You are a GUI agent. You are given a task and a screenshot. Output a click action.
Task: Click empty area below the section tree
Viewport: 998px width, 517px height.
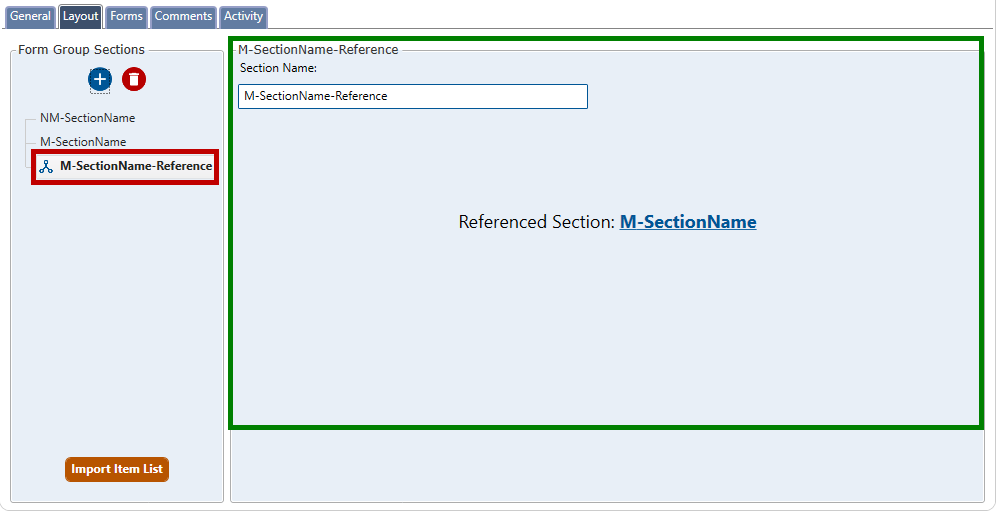tap(117, 320)
